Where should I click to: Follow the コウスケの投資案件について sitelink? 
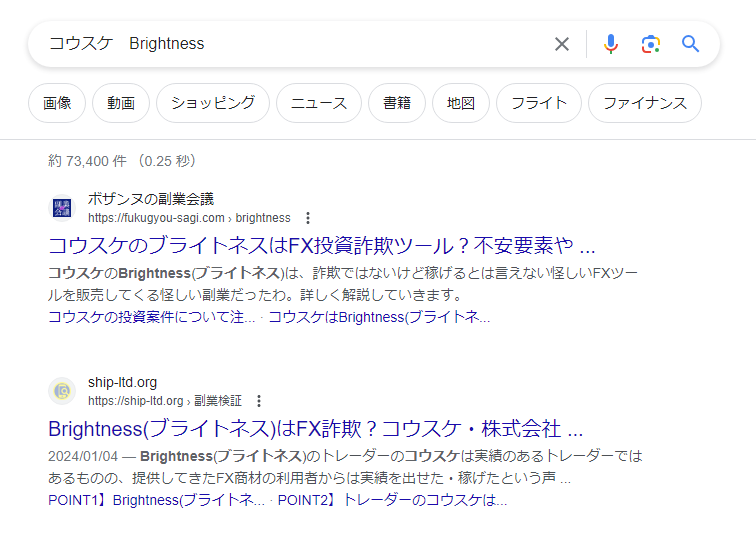coord(152,317)
